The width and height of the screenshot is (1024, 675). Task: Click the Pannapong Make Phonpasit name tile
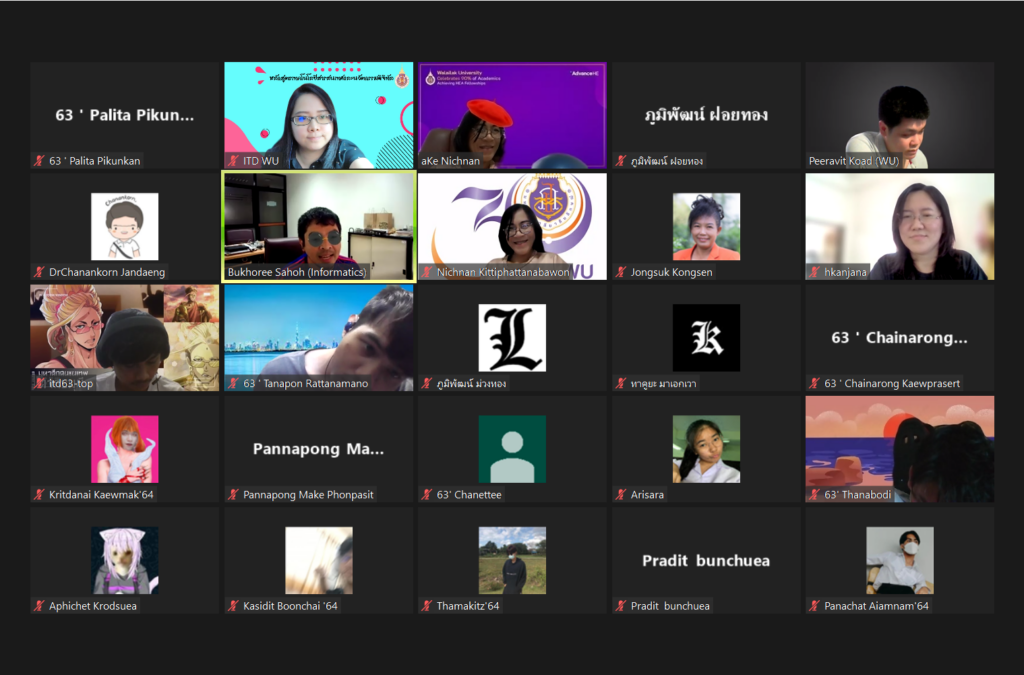(x=318, y=449)
